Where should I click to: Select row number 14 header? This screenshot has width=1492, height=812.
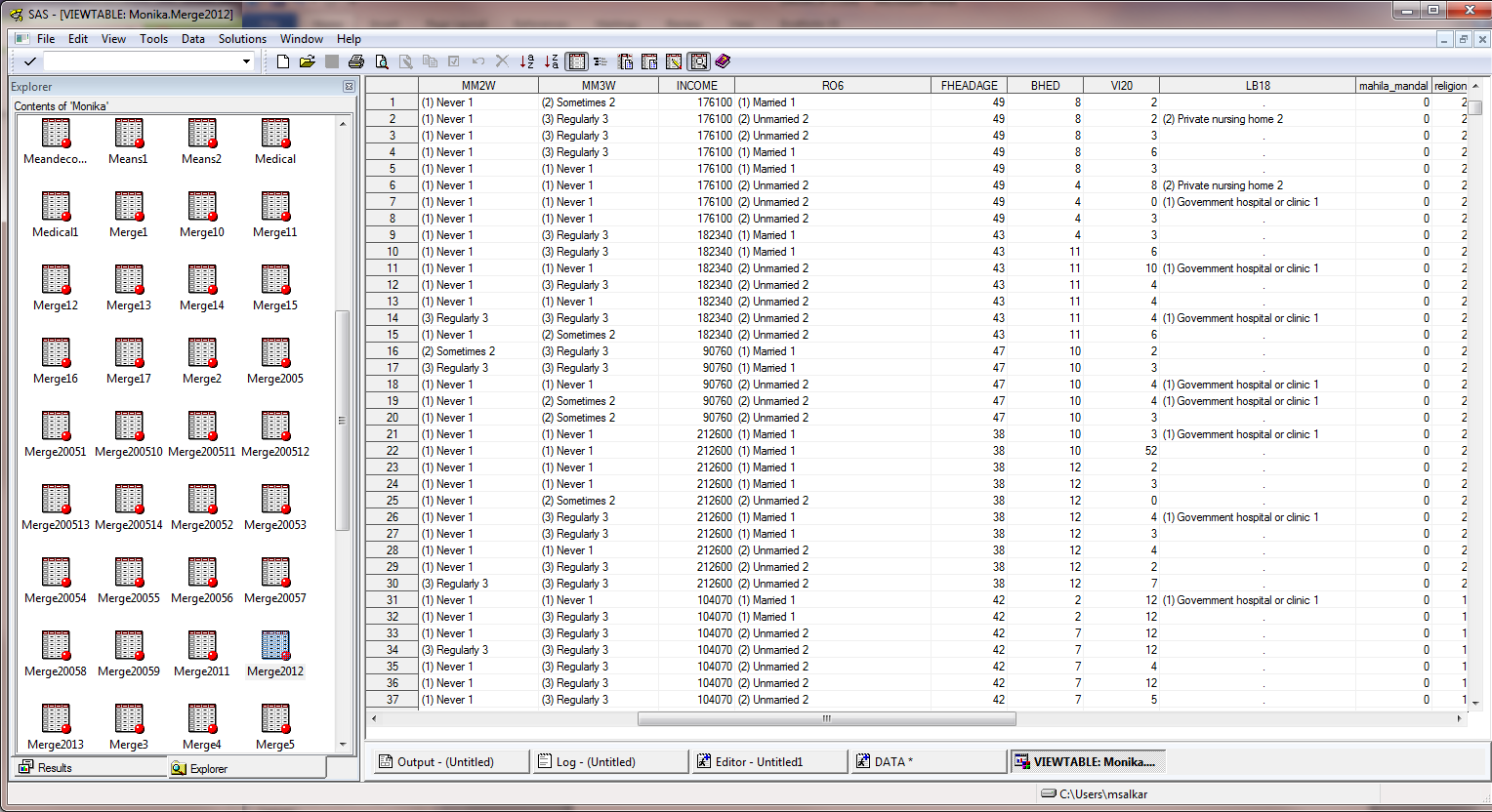393,318
